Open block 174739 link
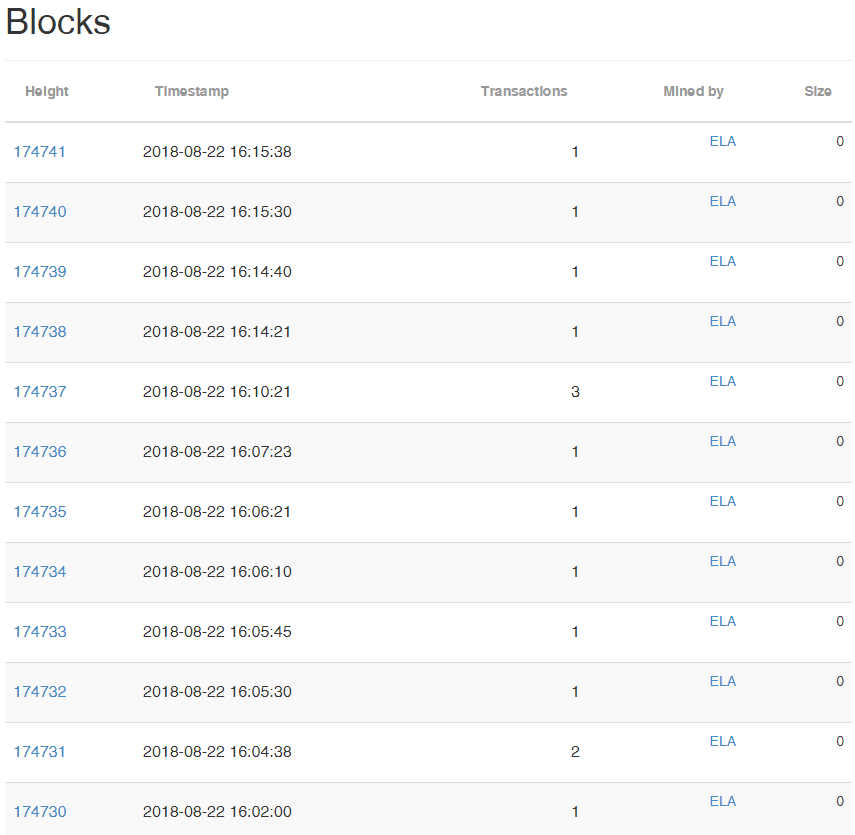This screenshot has width=855, height=835. (40, 272)
